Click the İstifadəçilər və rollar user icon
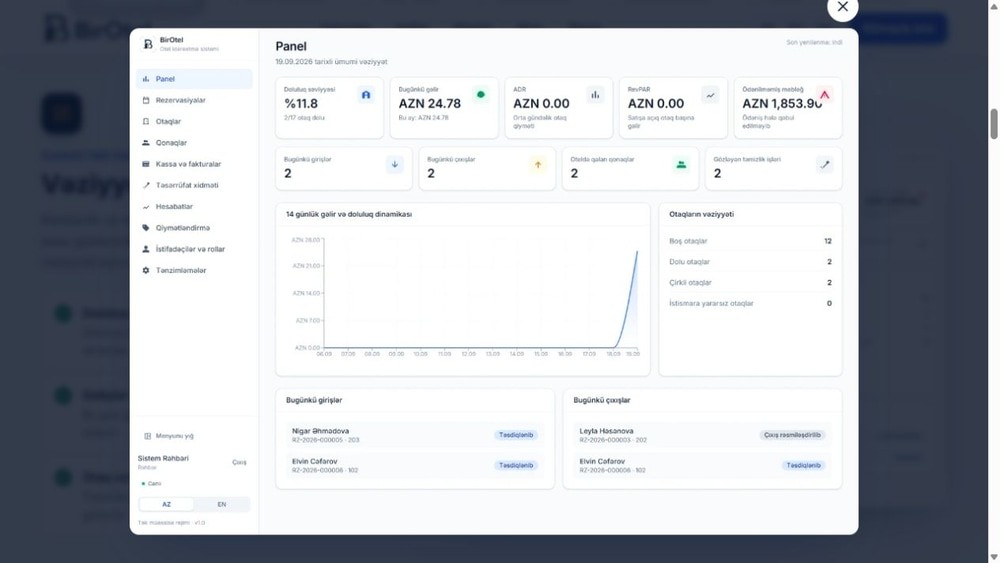This screenshot has height=563, width=1000. 146,249
